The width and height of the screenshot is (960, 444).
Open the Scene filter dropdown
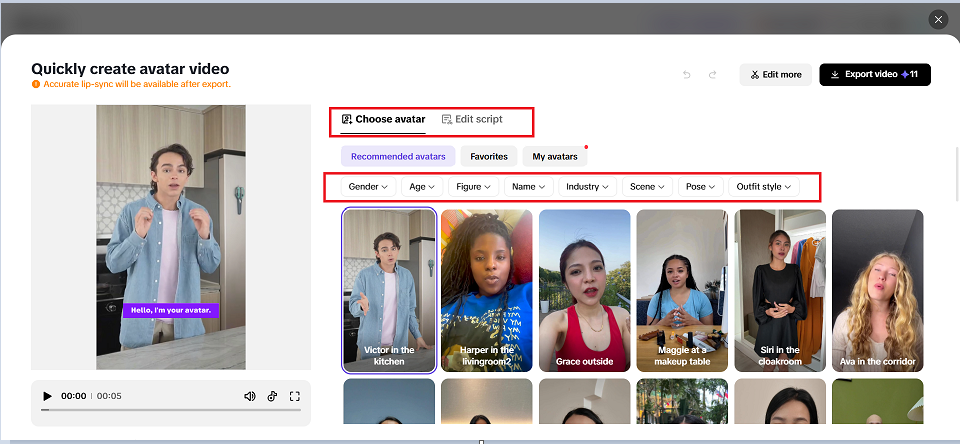647,187
